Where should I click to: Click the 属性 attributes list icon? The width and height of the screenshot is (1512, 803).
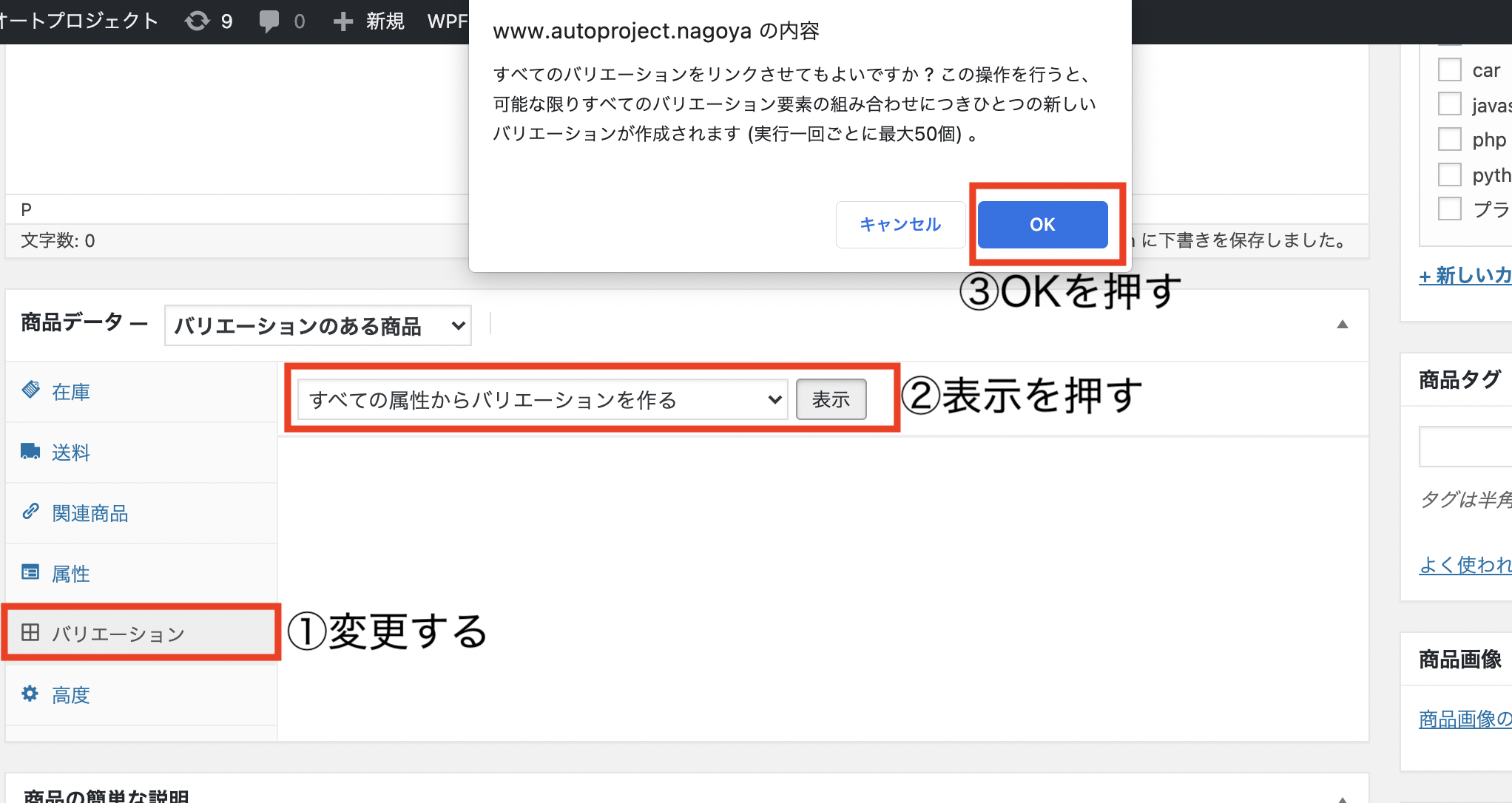30,572
